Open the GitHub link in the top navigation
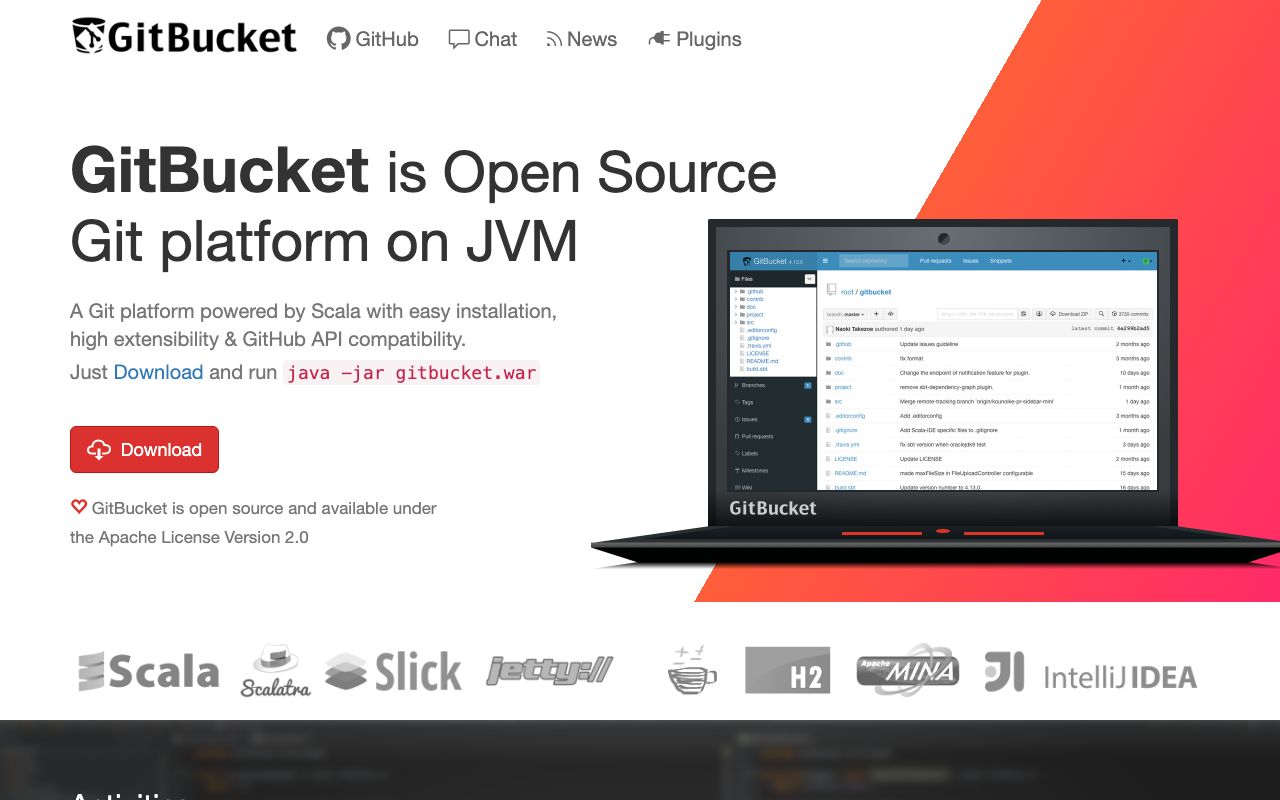 [x=373, y=39]
